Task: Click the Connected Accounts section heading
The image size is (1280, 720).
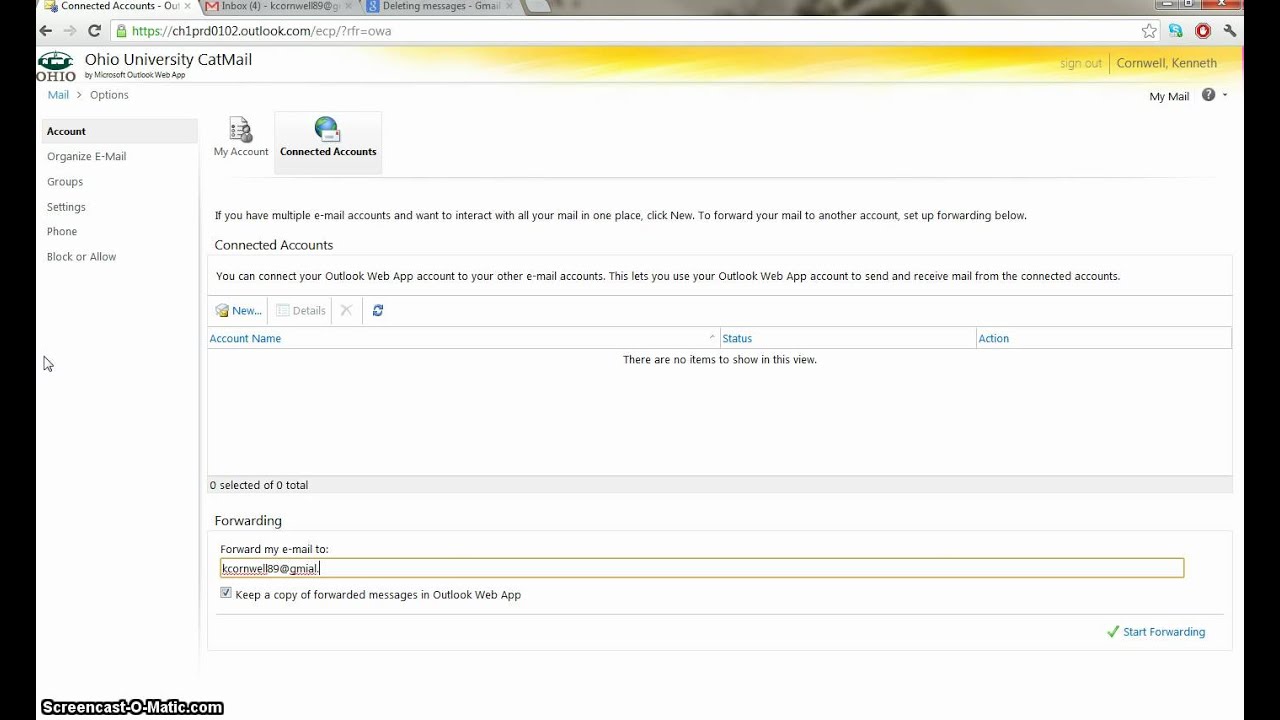Action: tap(274, 245)
